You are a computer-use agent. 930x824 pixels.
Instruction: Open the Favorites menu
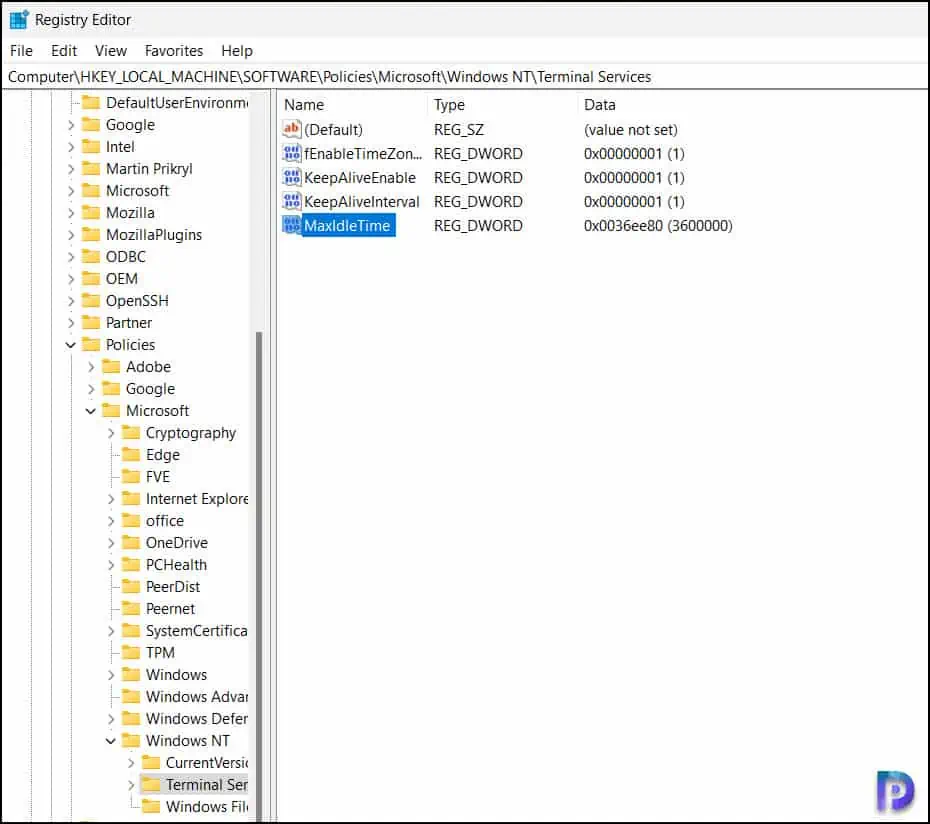(x=174, y=51)
